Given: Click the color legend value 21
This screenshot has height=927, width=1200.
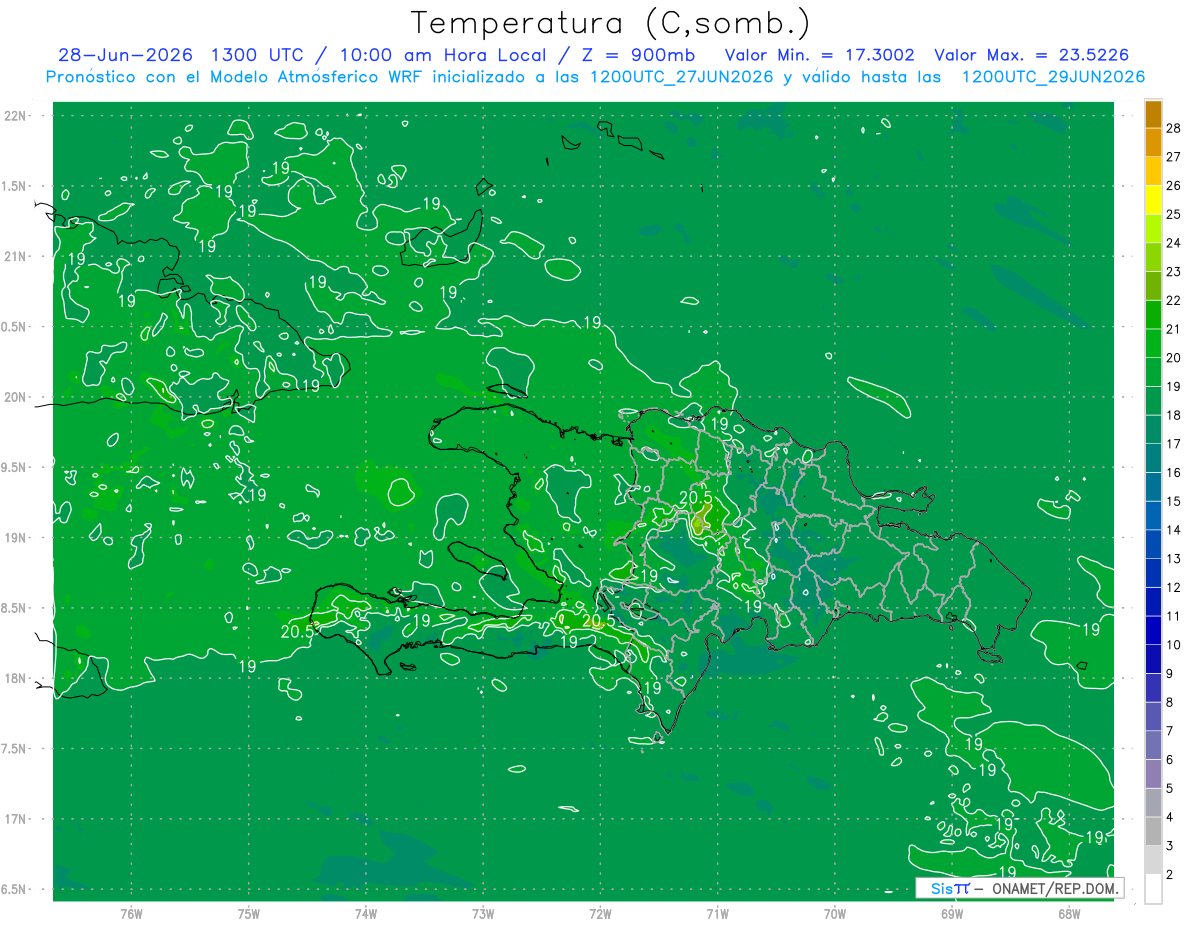Looking at the screenshot, I should click(1173, 329).
